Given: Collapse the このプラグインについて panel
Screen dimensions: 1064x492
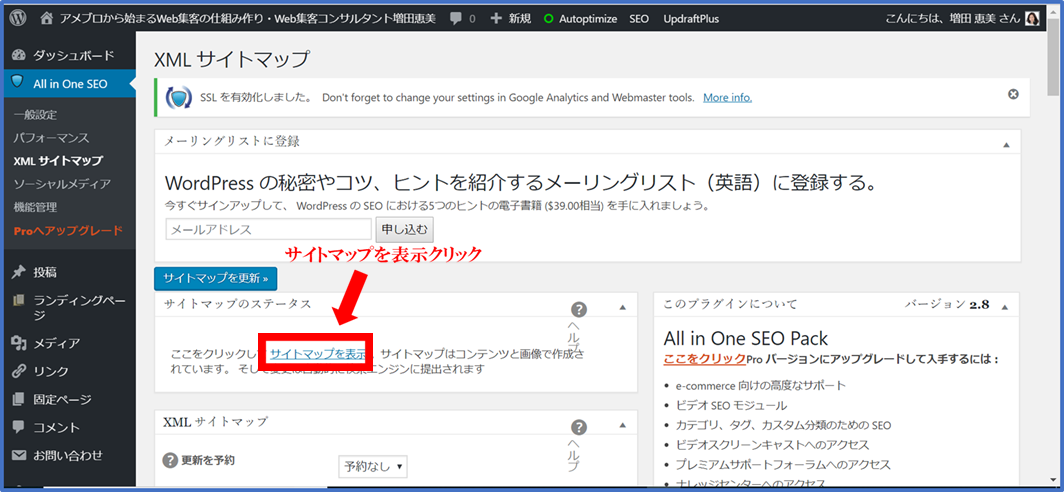Looking at the screenshot, I should click(1005, 307).
